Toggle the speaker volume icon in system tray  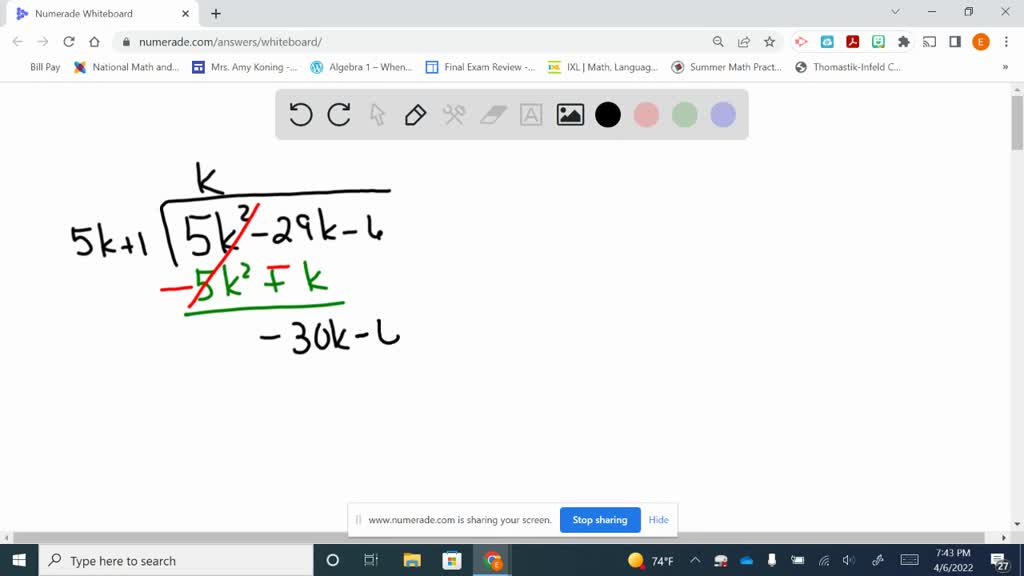pos(849,560)
